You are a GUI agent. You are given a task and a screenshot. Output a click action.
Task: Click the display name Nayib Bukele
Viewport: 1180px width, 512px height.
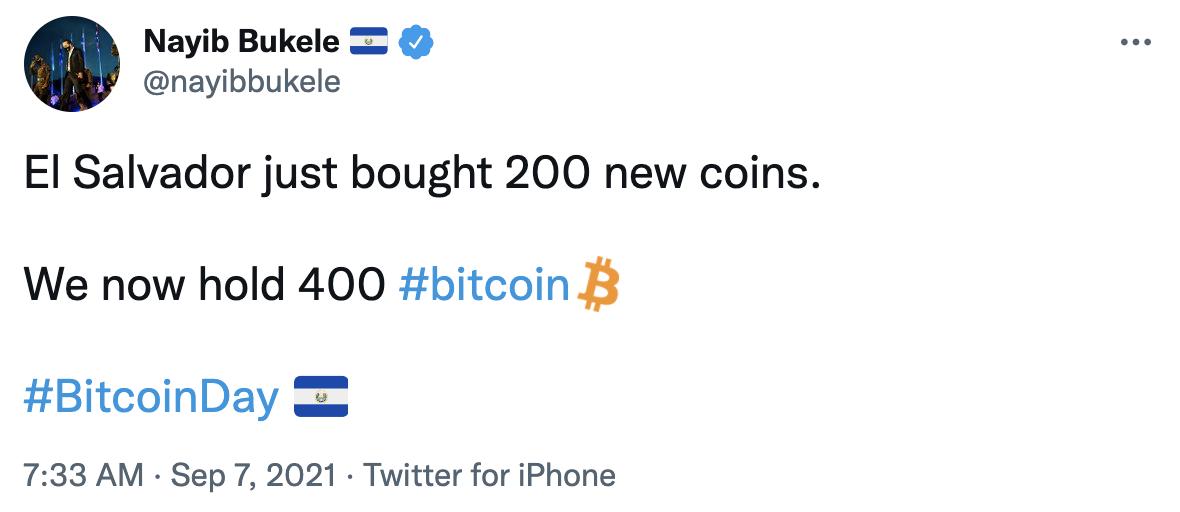click(242, 42)
